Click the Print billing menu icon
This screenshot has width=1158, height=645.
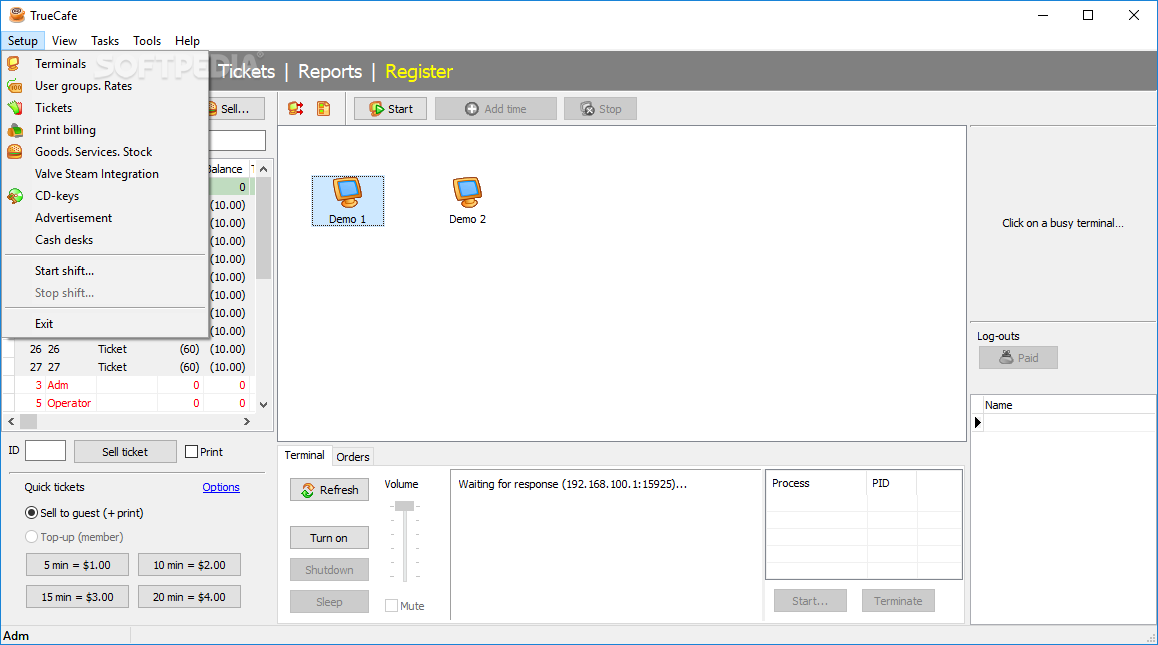15,130
